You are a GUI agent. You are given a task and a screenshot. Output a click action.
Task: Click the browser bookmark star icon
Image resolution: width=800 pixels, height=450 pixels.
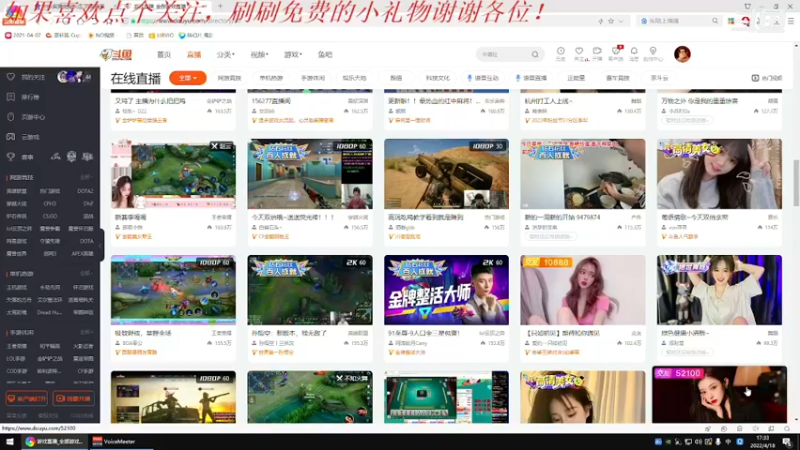point(611,21)
